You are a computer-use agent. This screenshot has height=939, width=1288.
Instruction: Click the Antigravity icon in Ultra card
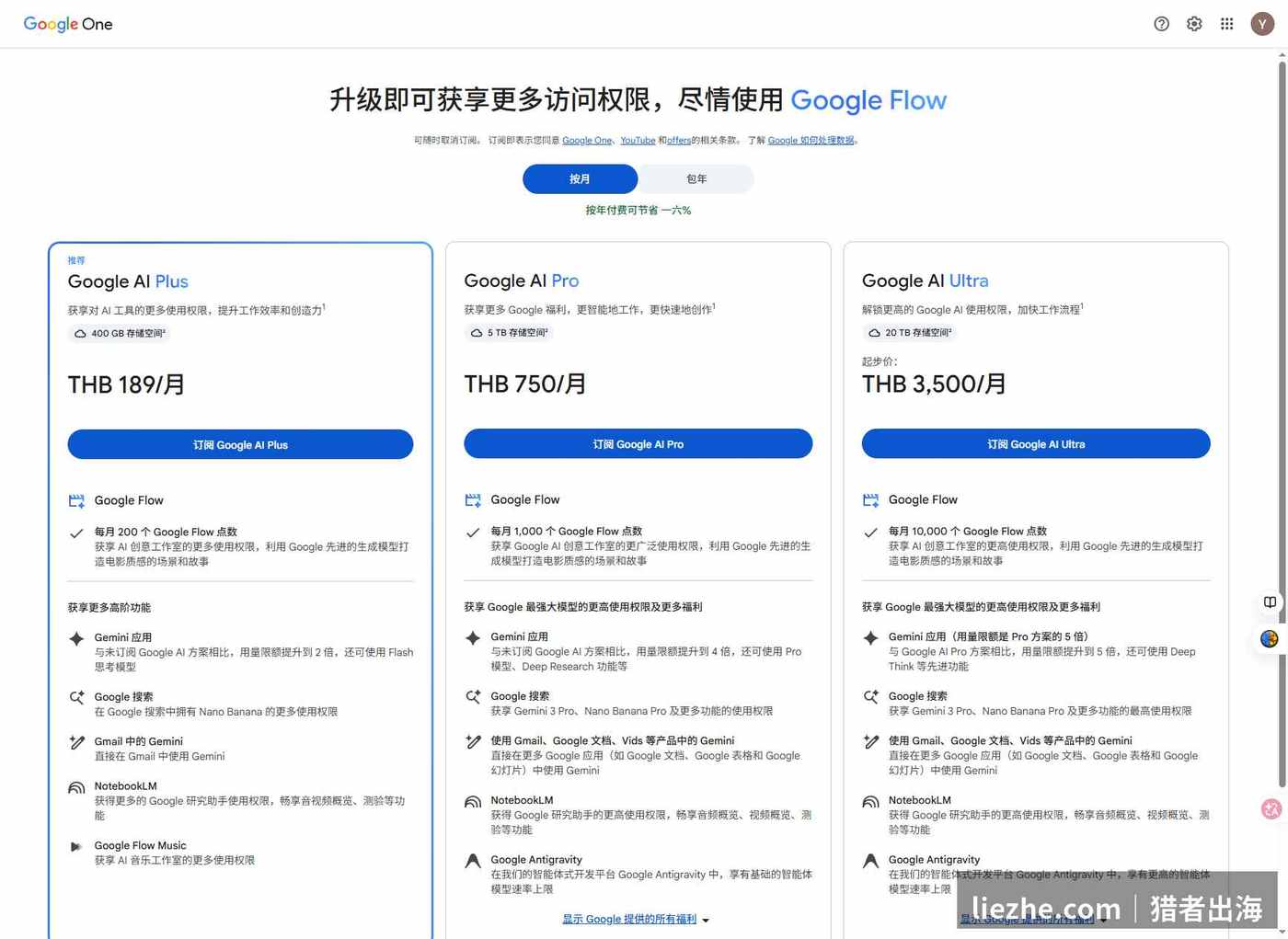870,861
